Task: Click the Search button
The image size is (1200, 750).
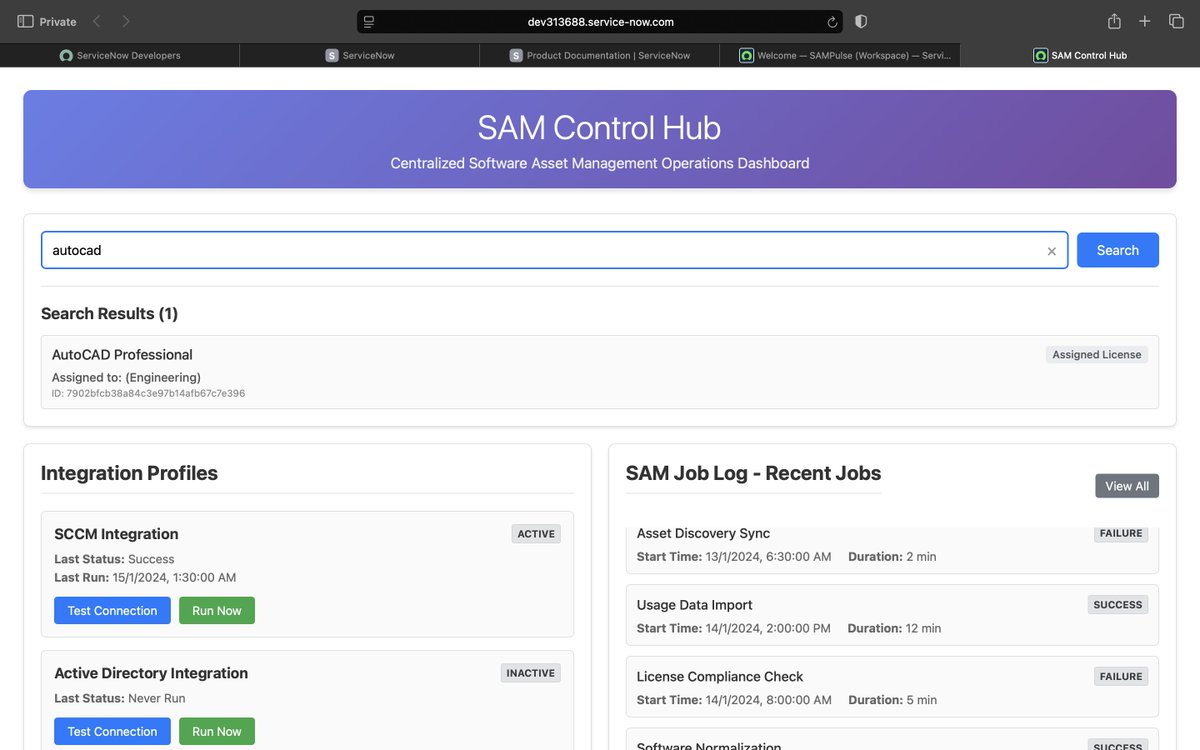Action: point(1117,250)
